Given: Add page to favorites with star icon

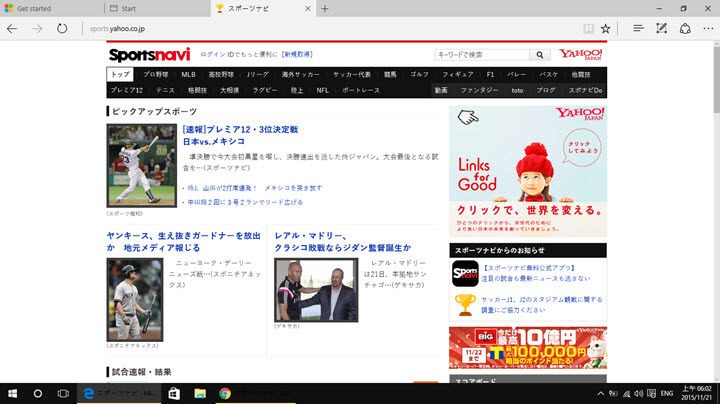Looking at the screenshot, I should pos(606,28).
